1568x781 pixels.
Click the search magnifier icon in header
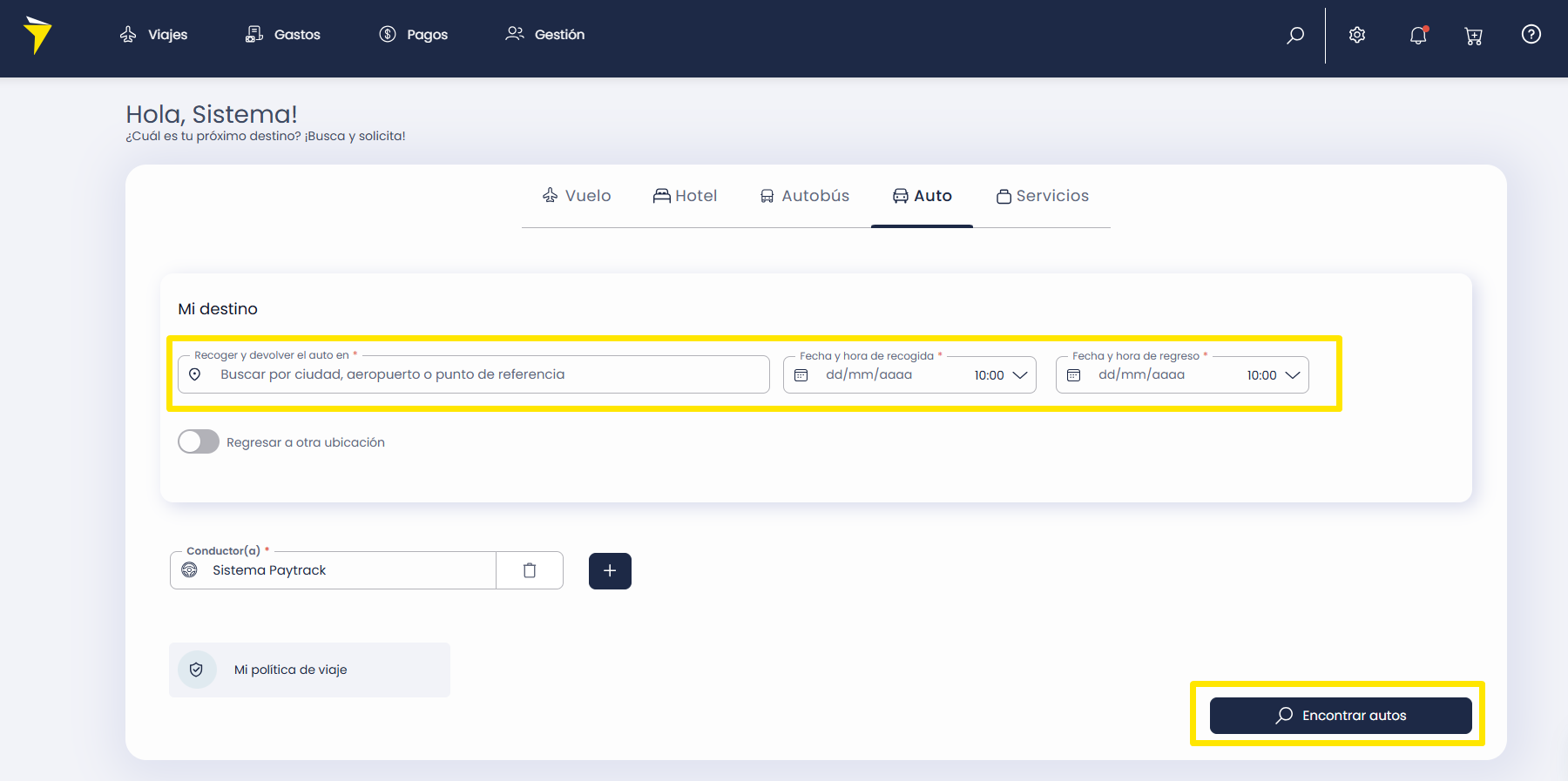coord(1295,35)
